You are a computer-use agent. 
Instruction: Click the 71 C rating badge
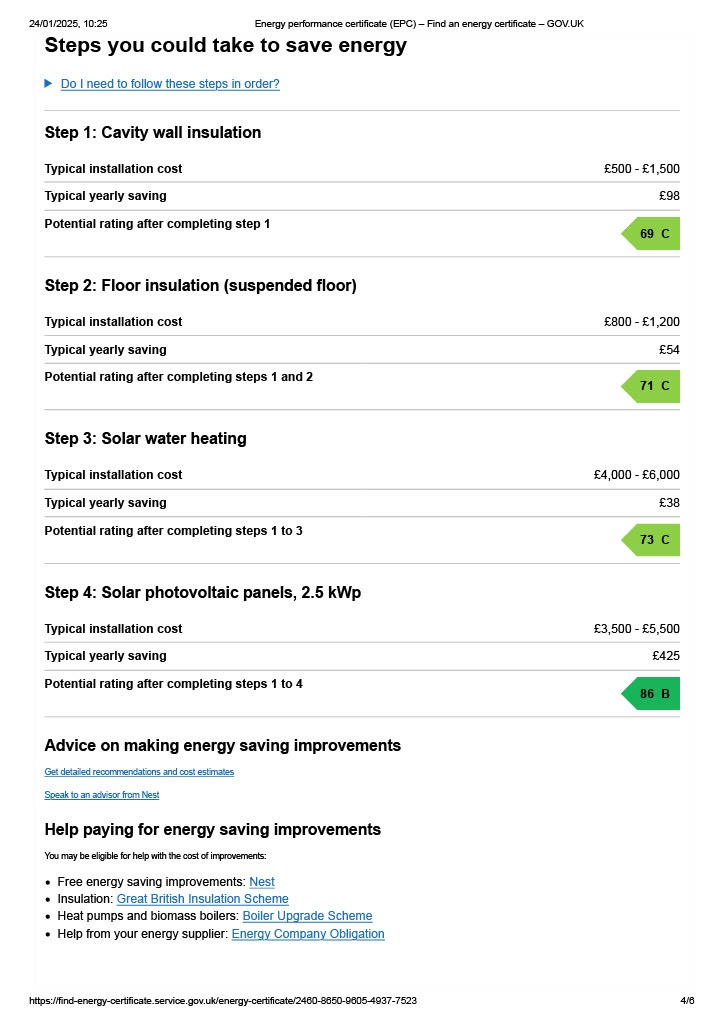point(653,386)
